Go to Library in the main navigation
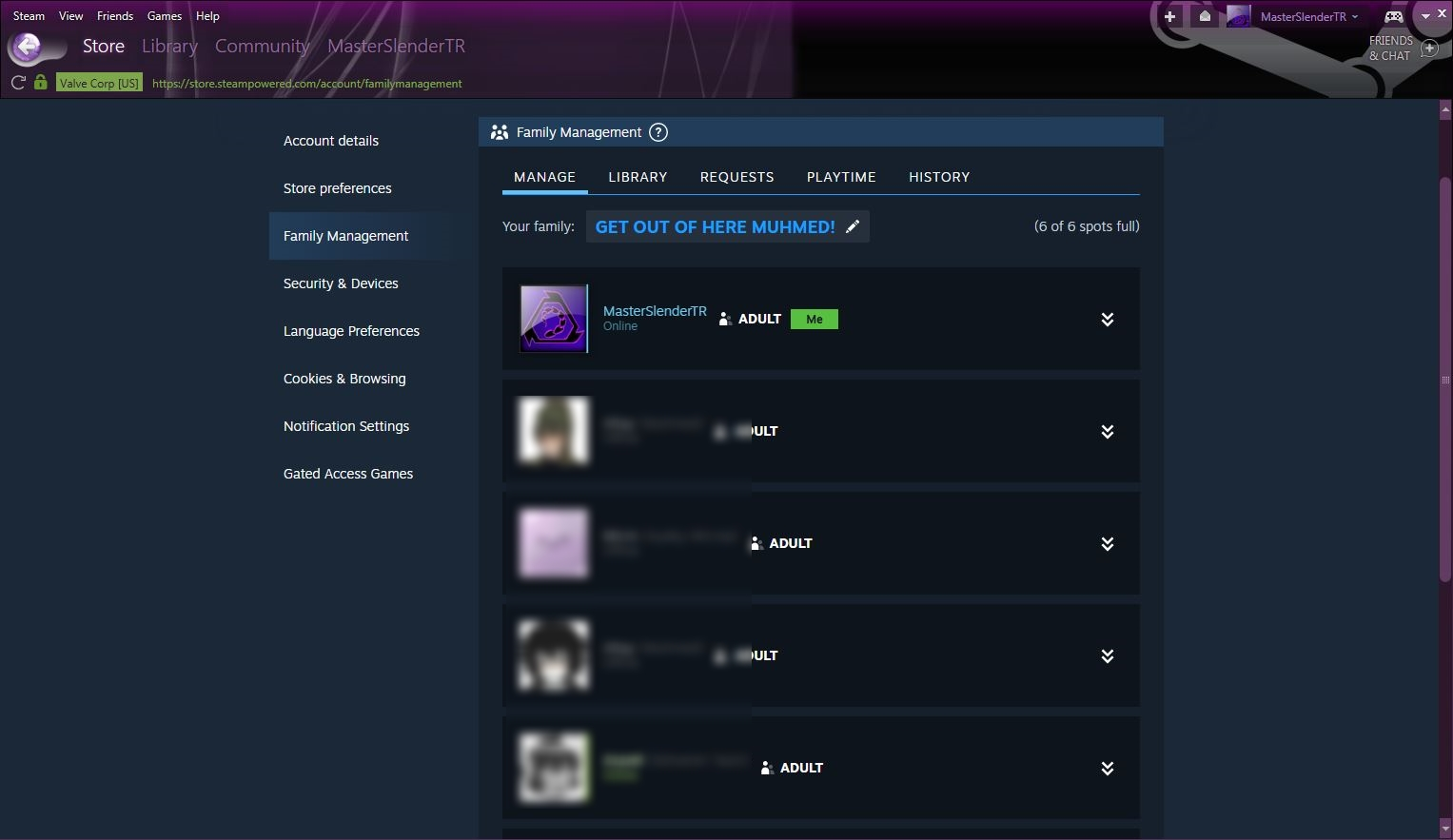Screen dimensions: 1453x840 (x=169, y=46)
